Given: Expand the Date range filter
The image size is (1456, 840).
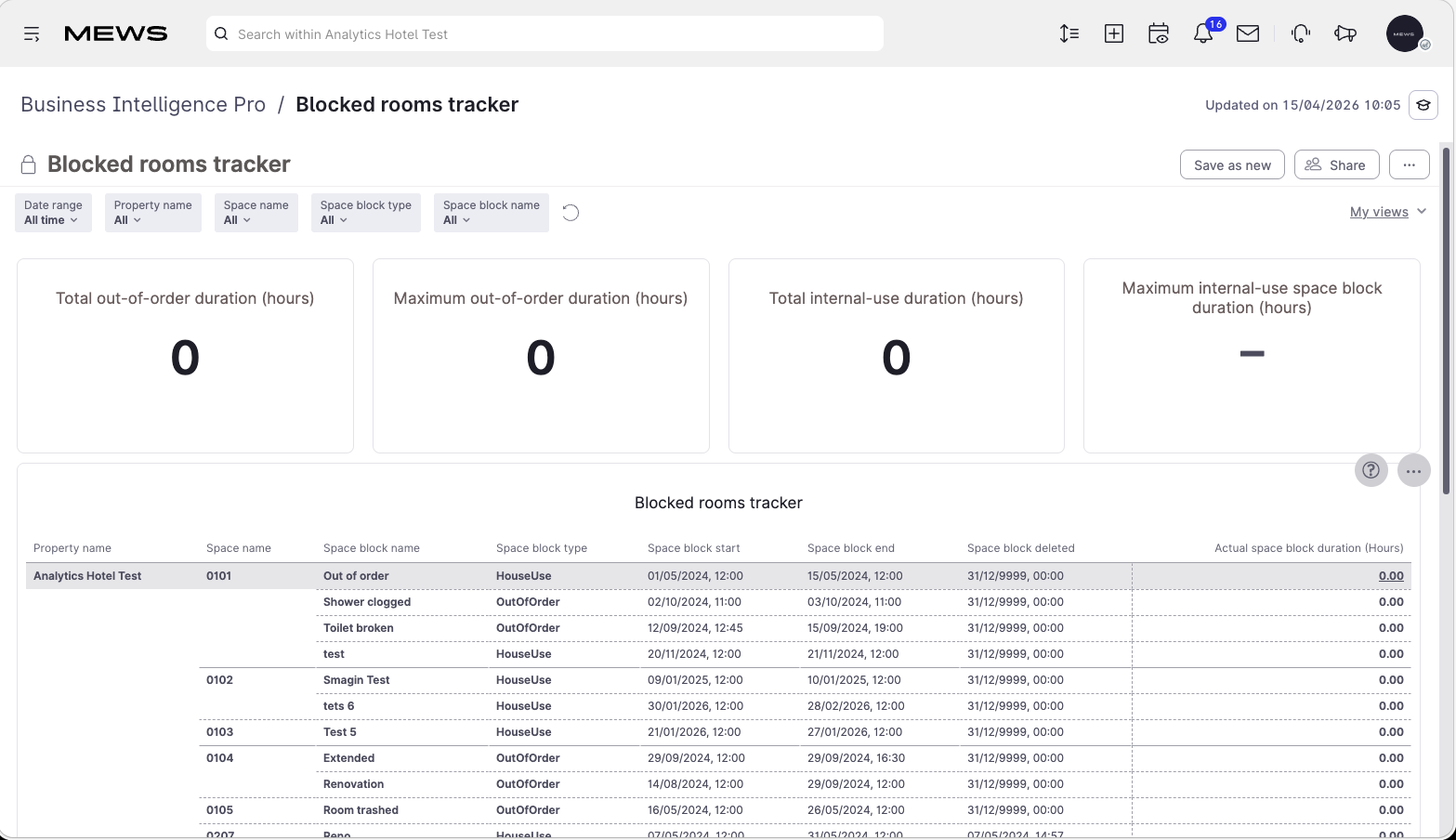Looking at the screenshot, I should point(53,213).
